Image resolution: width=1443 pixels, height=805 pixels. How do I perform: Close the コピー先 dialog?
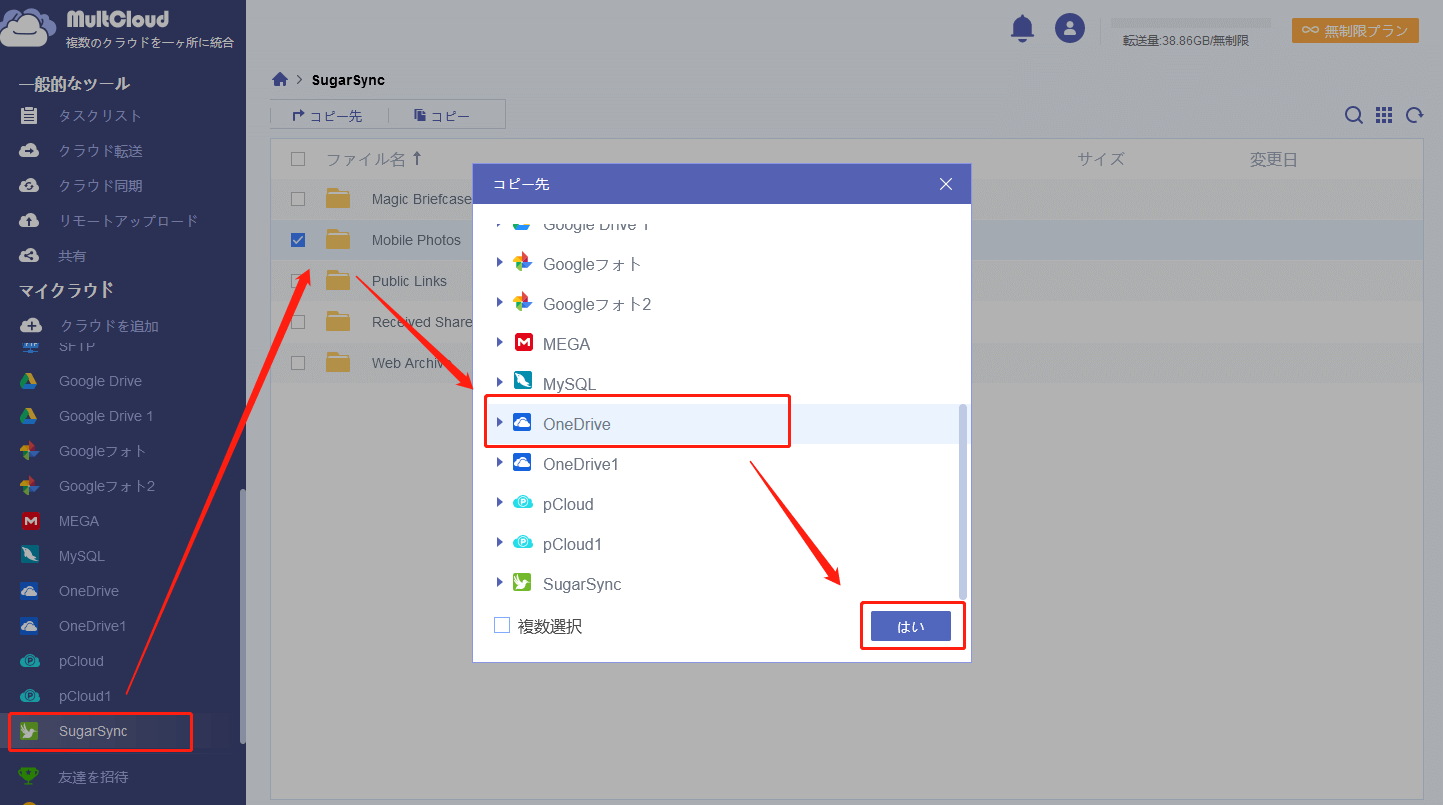coord(946,184)
